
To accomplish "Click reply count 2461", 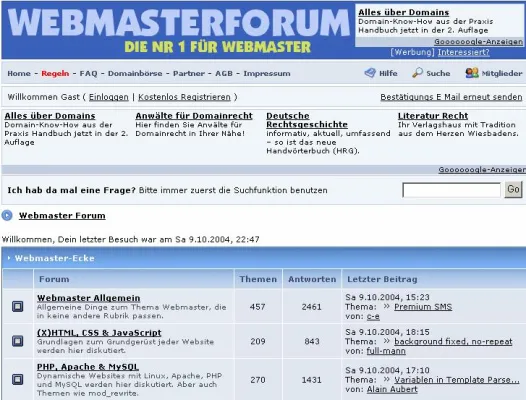I will tap(311, 307).
